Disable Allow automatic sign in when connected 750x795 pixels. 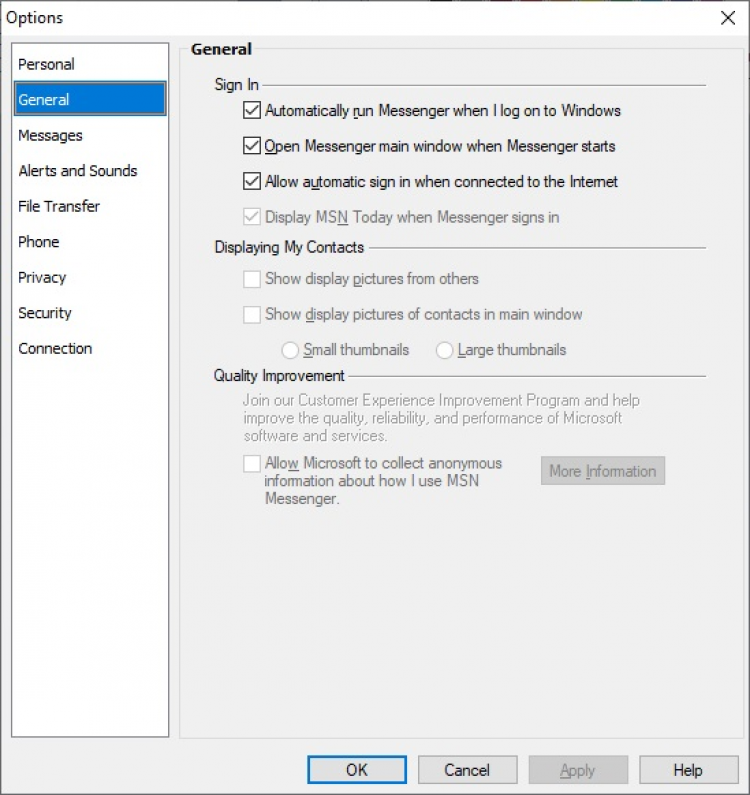(252, 182)
